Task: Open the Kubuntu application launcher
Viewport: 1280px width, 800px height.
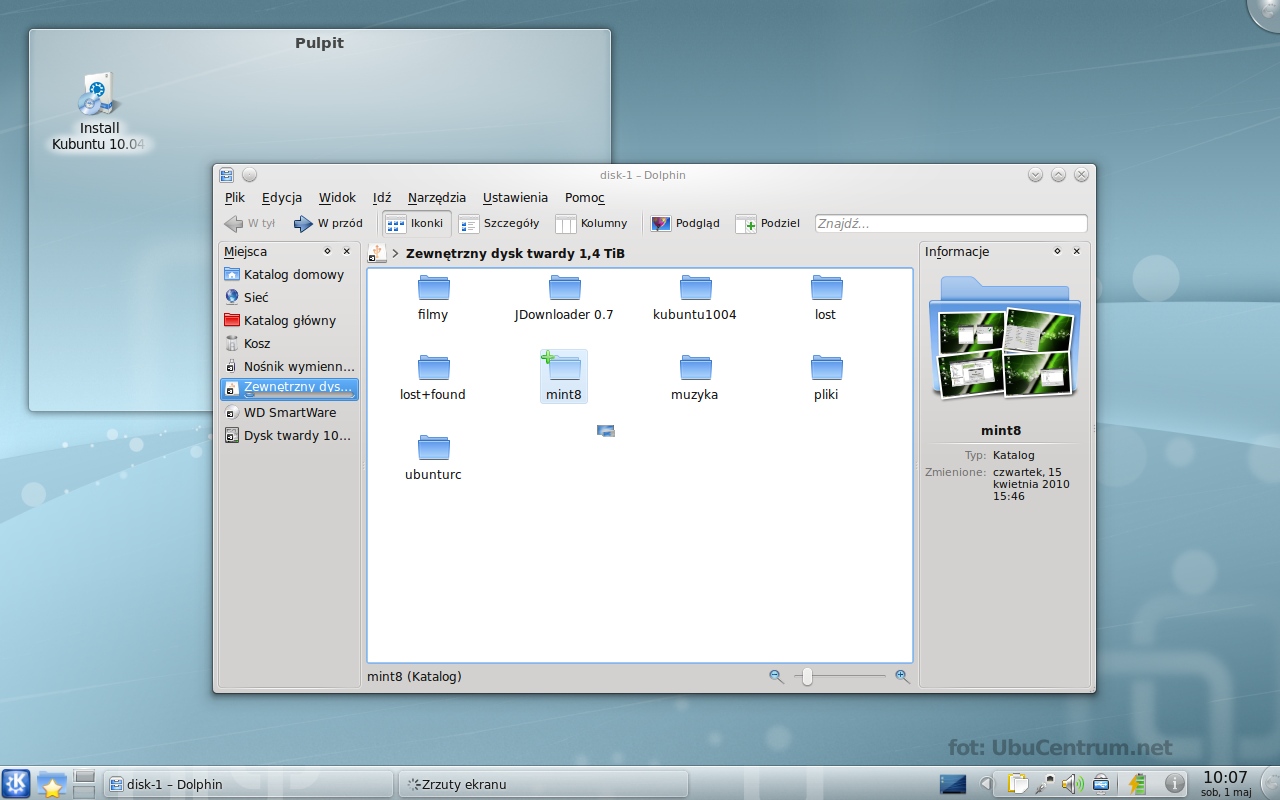Action: pos(15,784)
